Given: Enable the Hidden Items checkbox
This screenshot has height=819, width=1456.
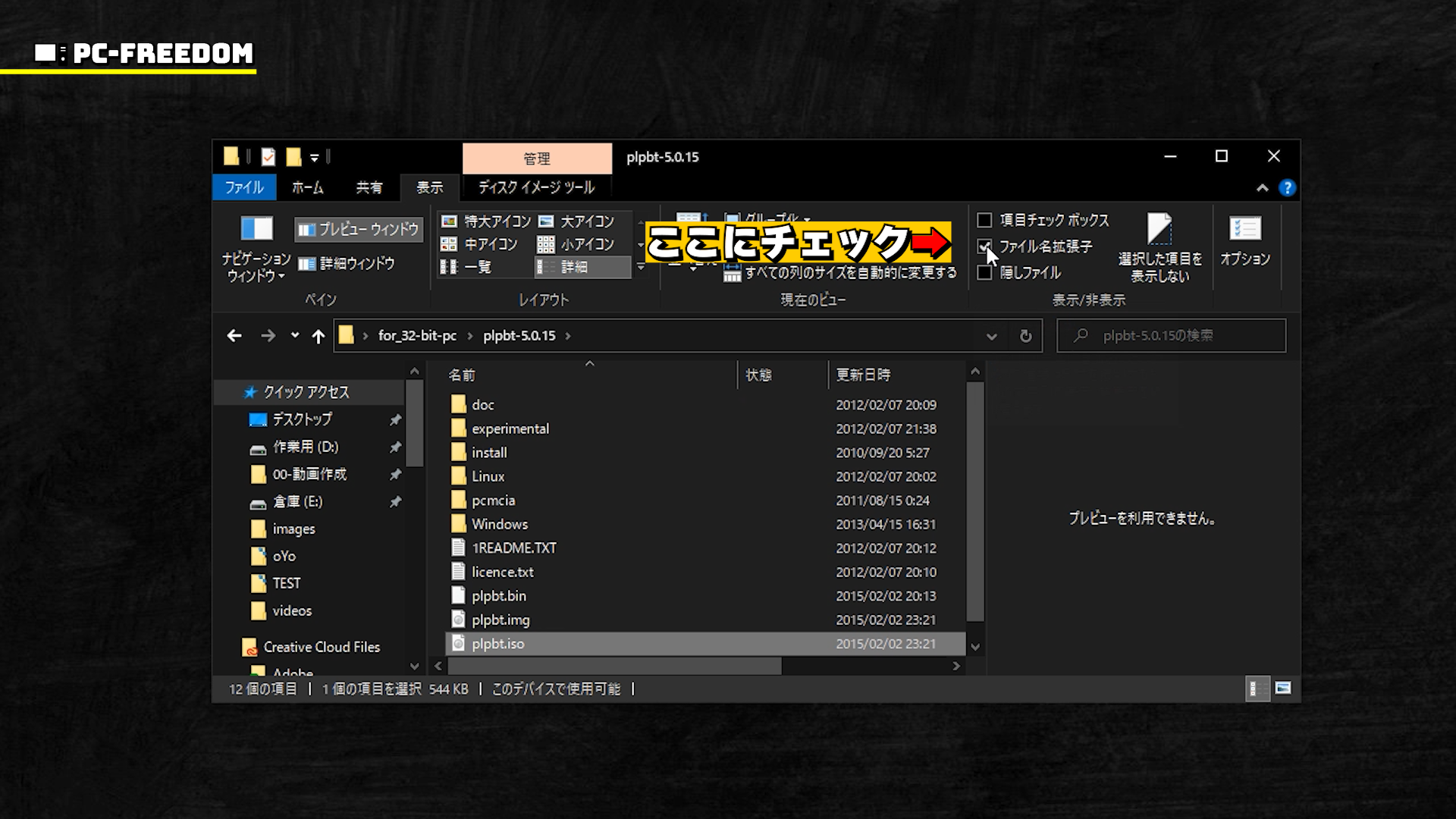Looking at the screenshot, I should point(984,273).
